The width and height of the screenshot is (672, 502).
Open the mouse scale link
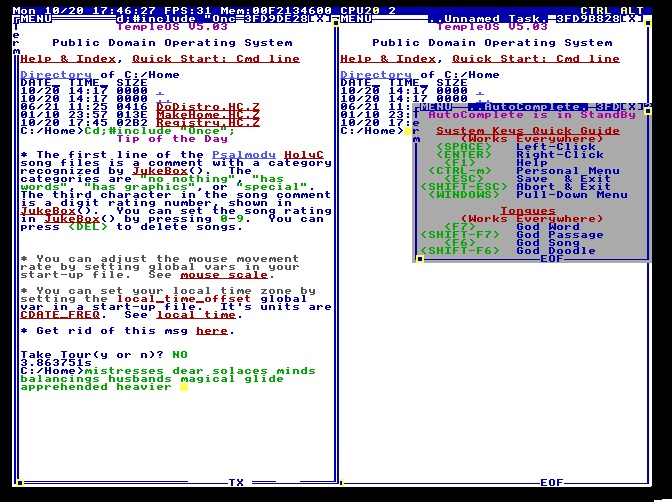(224, 275)
